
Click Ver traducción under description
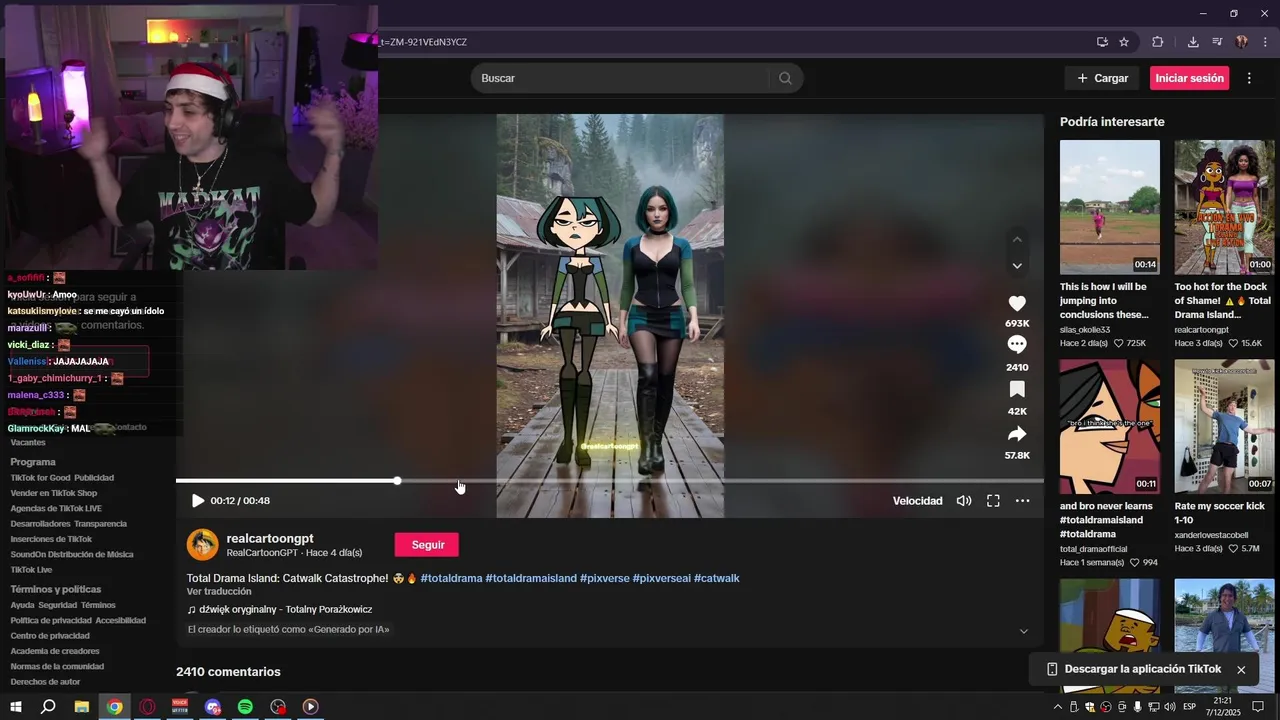coord(219,591)
